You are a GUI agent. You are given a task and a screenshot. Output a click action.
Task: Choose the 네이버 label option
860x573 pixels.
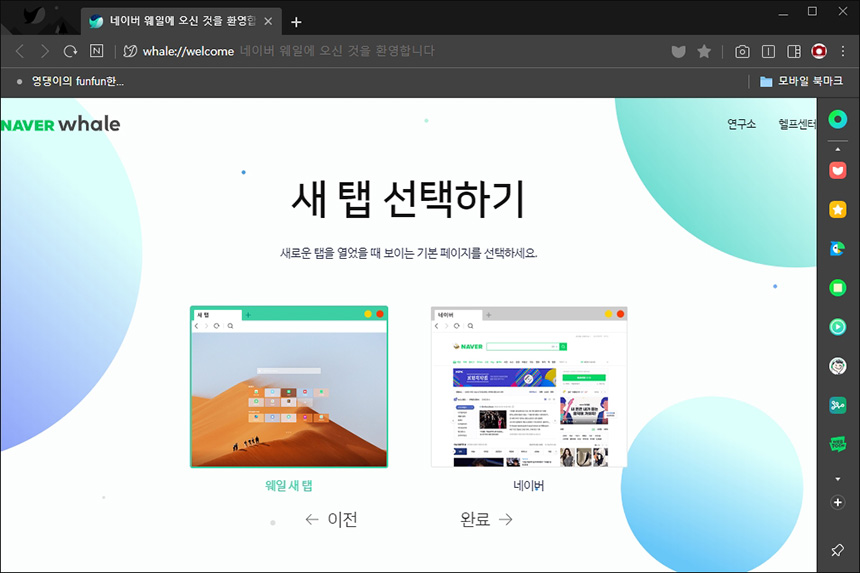coord(529,485)
